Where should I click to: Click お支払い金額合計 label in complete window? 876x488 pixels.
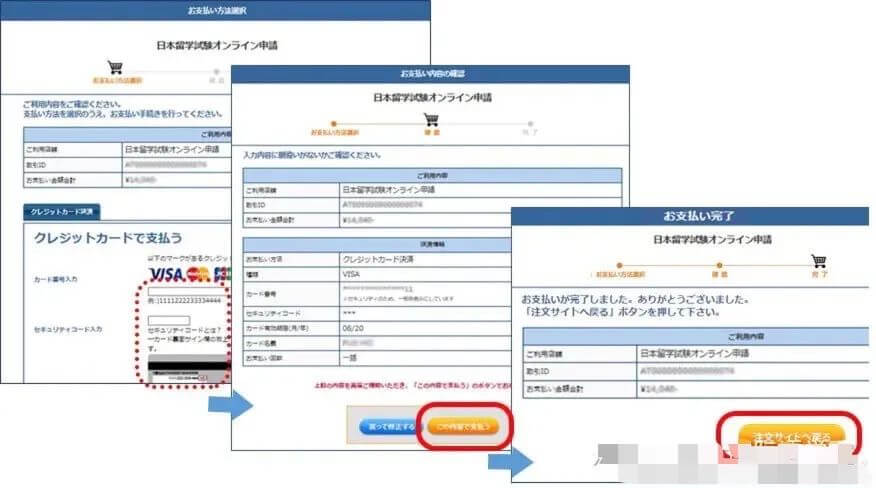coord(555,388)
